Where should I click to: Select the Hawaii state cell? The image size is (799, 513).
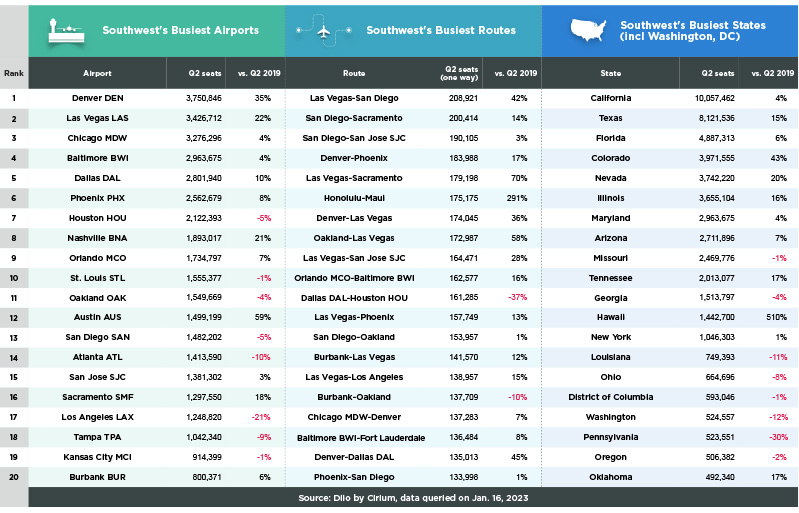point(610,317)
